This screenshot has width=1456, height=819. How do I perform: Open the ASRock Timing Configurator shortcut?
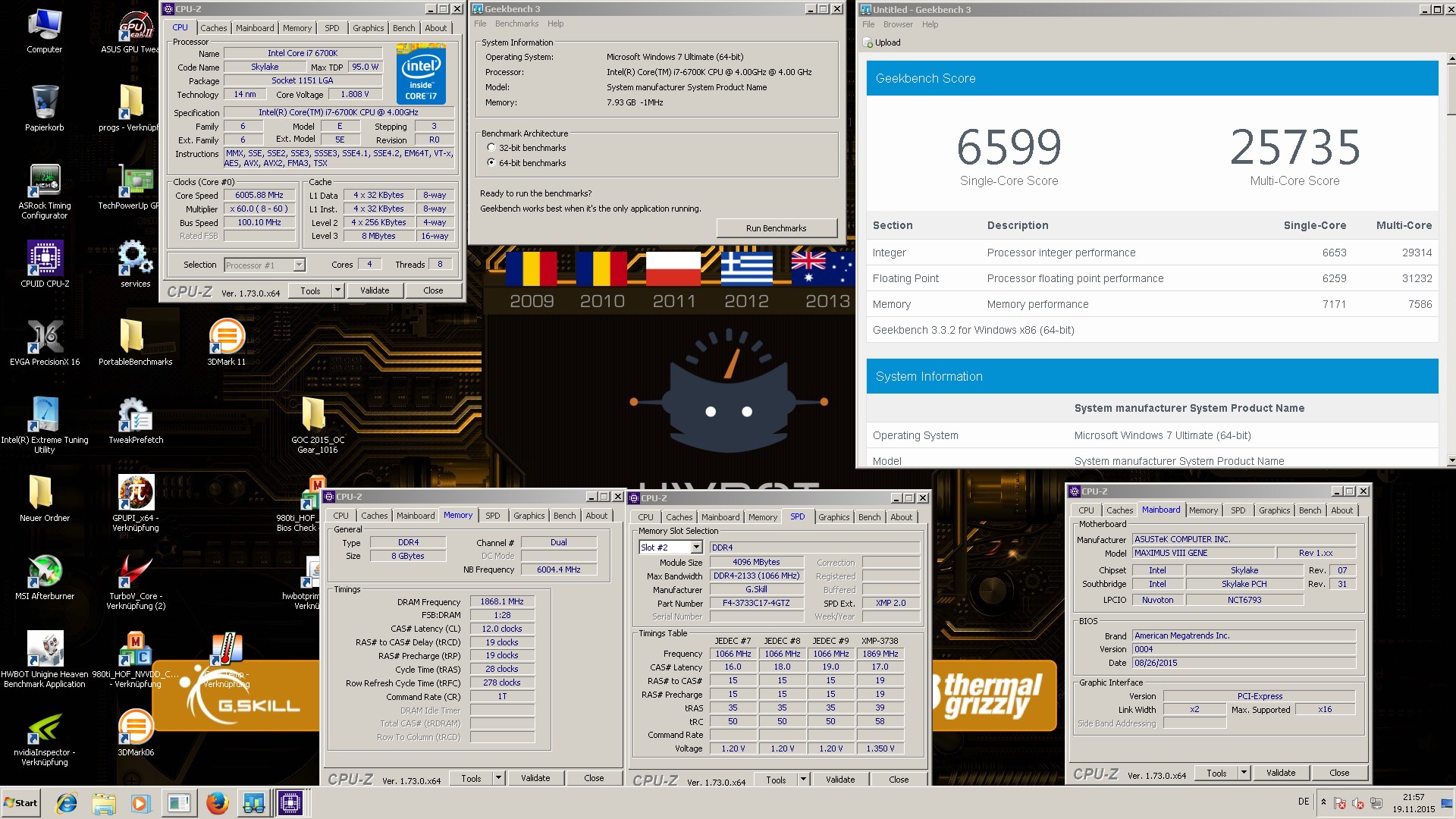point(44,192)
